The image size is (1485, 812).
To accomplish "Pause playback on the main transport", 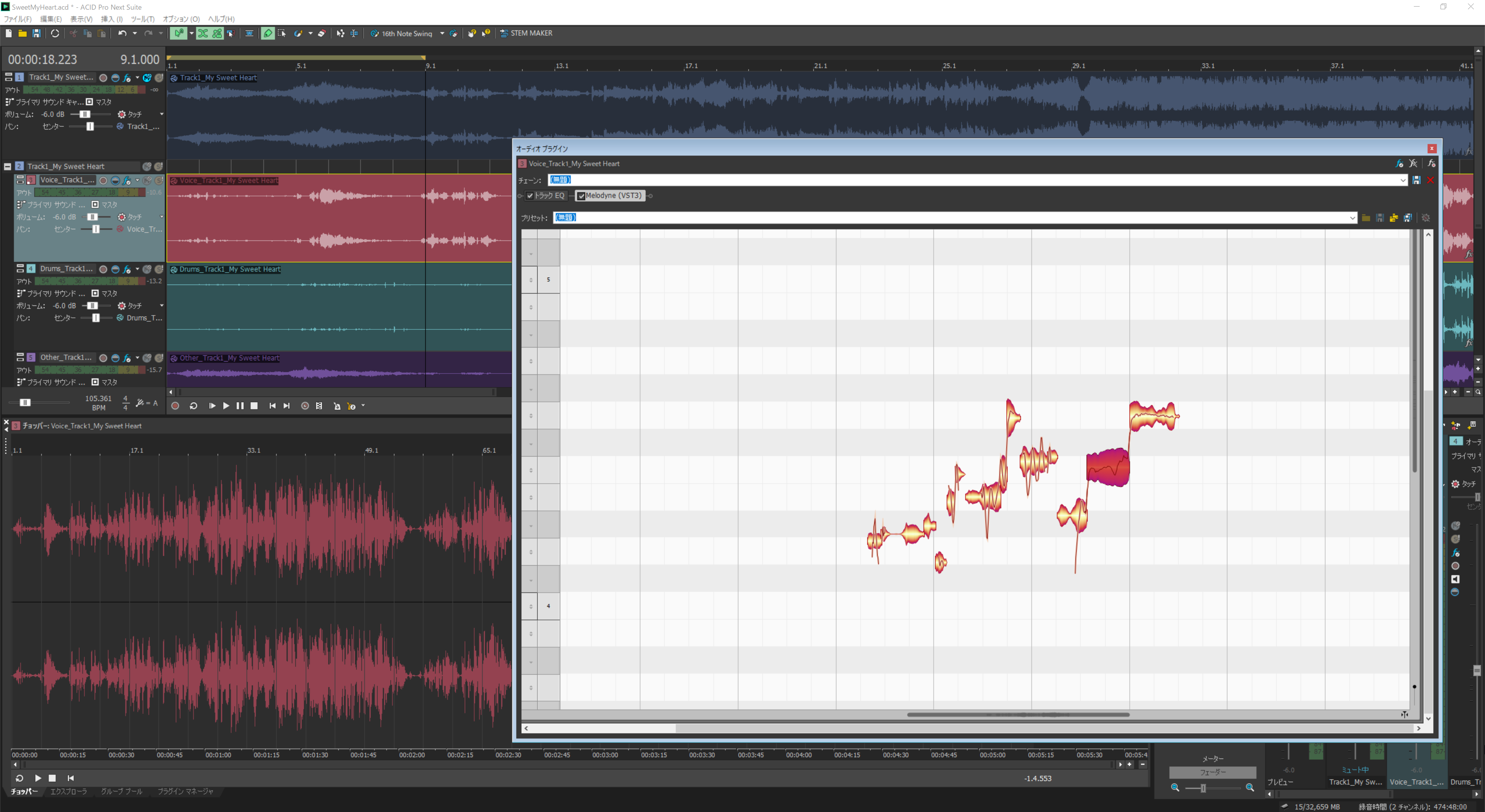I will tap(240, 406).
